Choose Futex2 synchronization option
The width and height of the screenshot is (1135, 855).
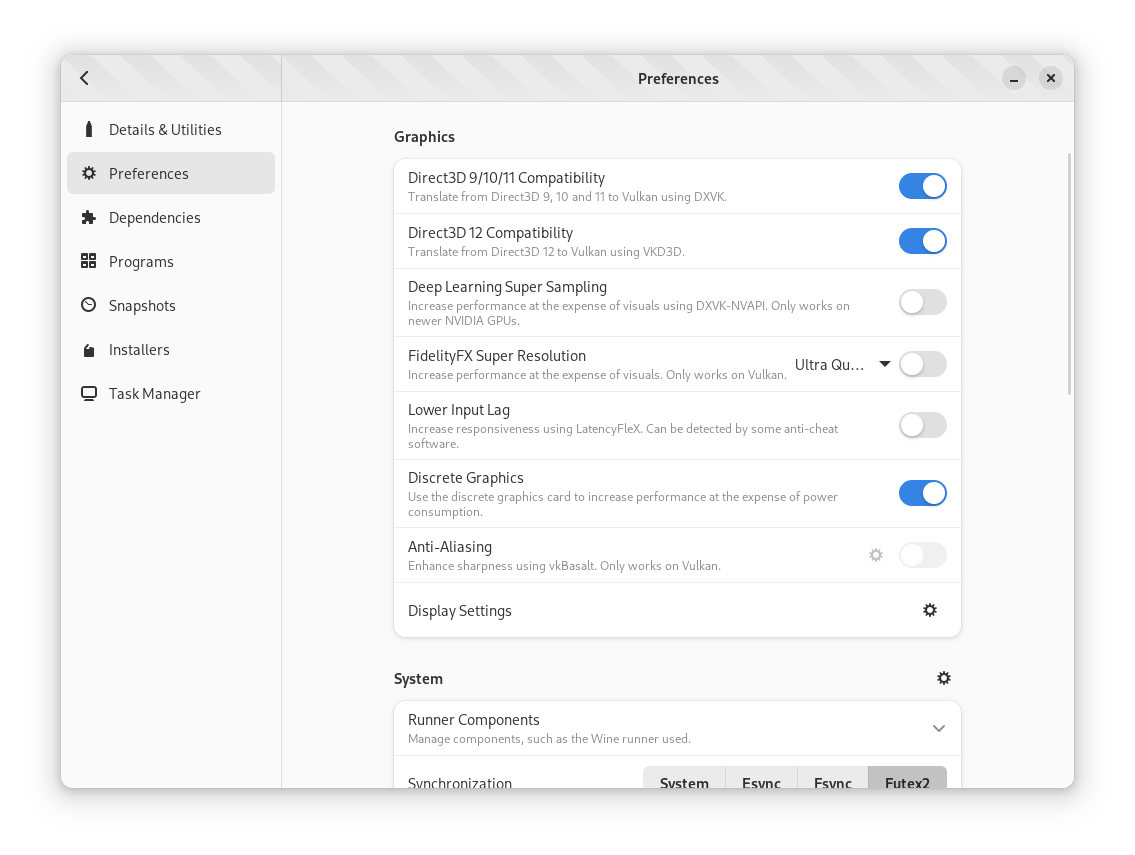[907, 781]
